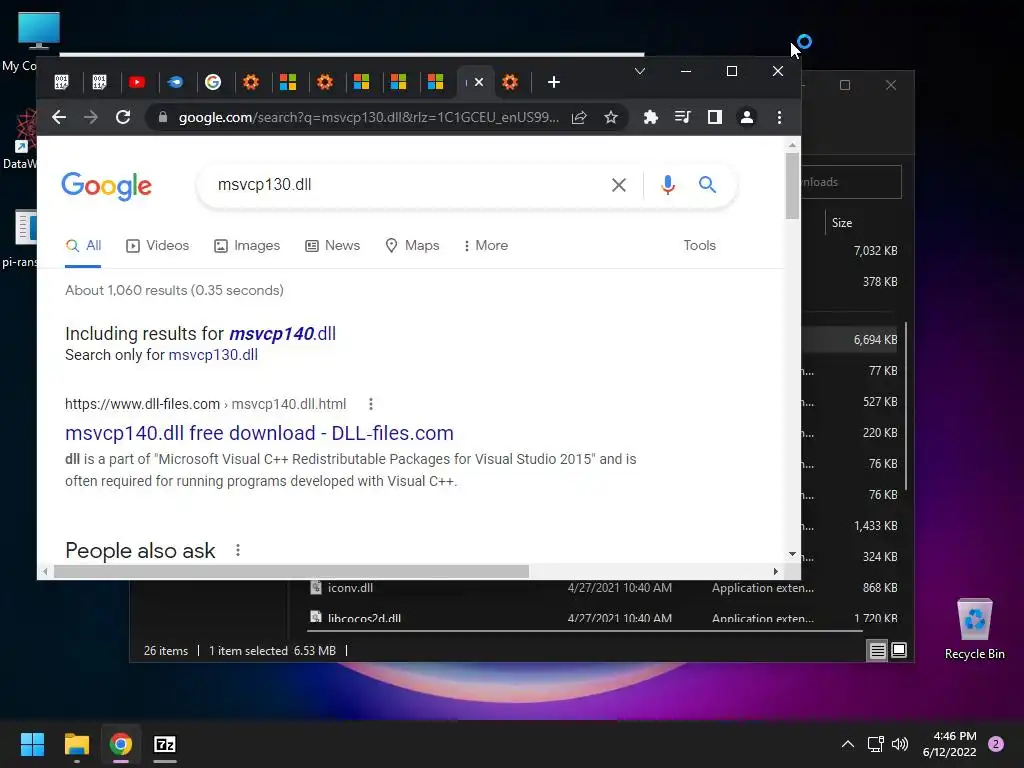Open the Recycle Bin desktop icon
This screenshot has width=1024, height=768.
tap(974, 629)
